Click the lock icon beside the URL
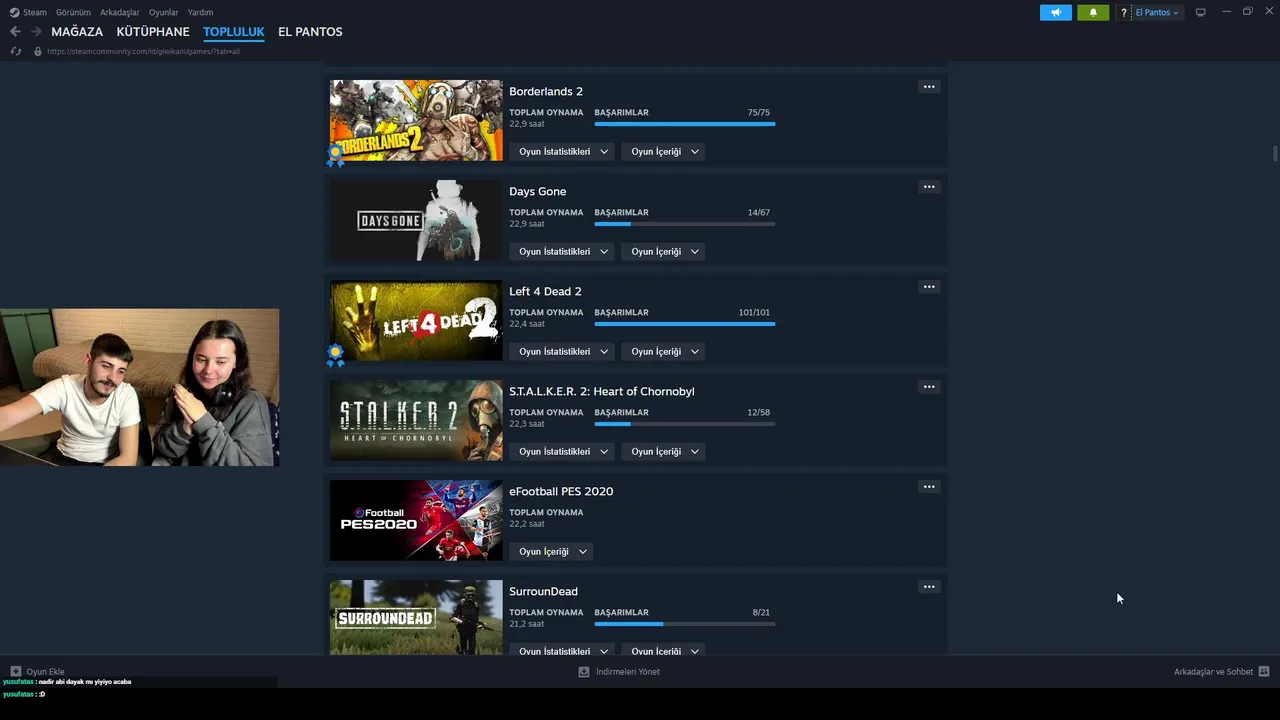1280x720 pixels. (x=38, y=51)
